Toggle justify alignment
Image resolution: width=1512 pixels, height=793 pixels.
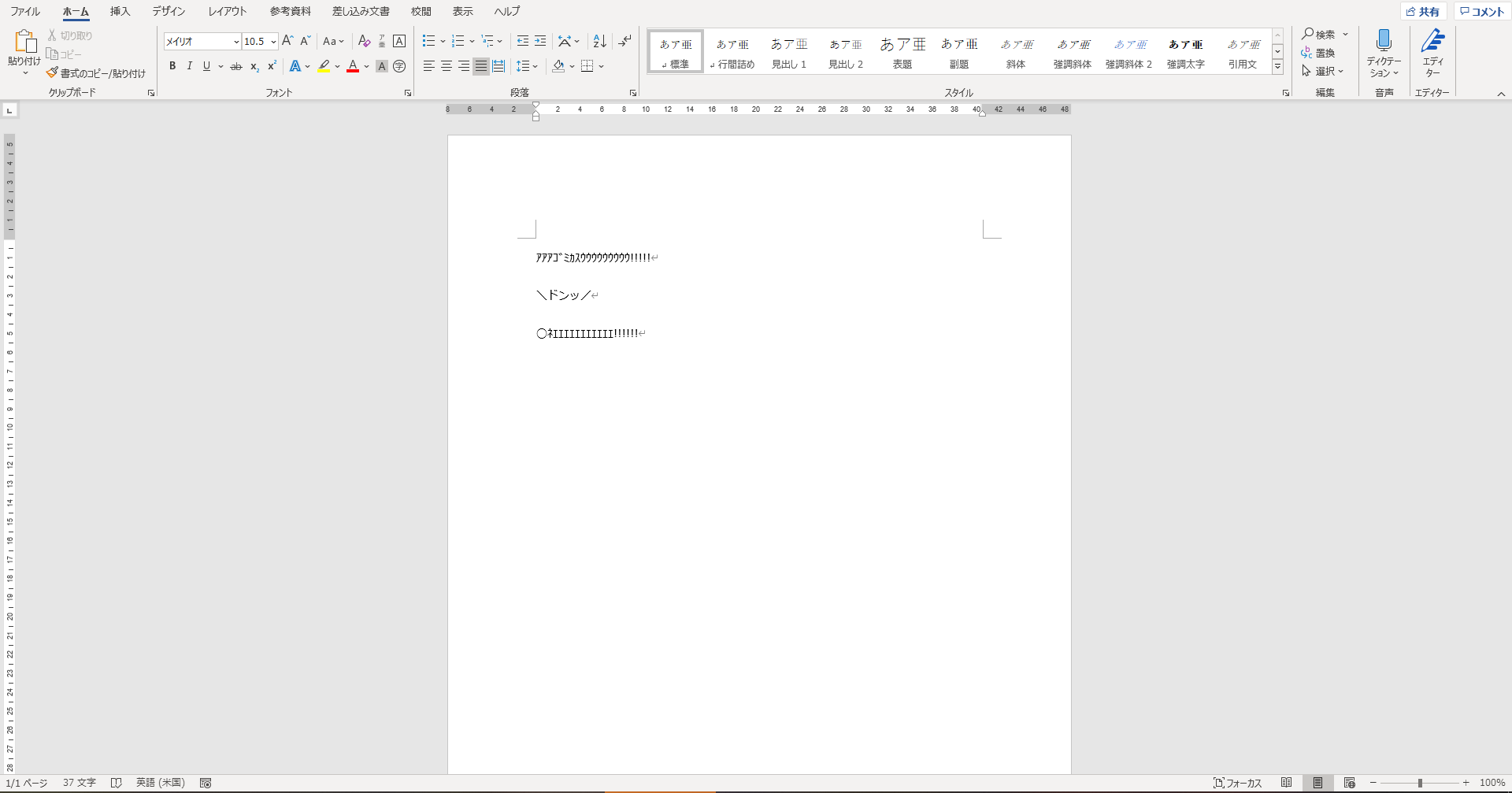481,66
